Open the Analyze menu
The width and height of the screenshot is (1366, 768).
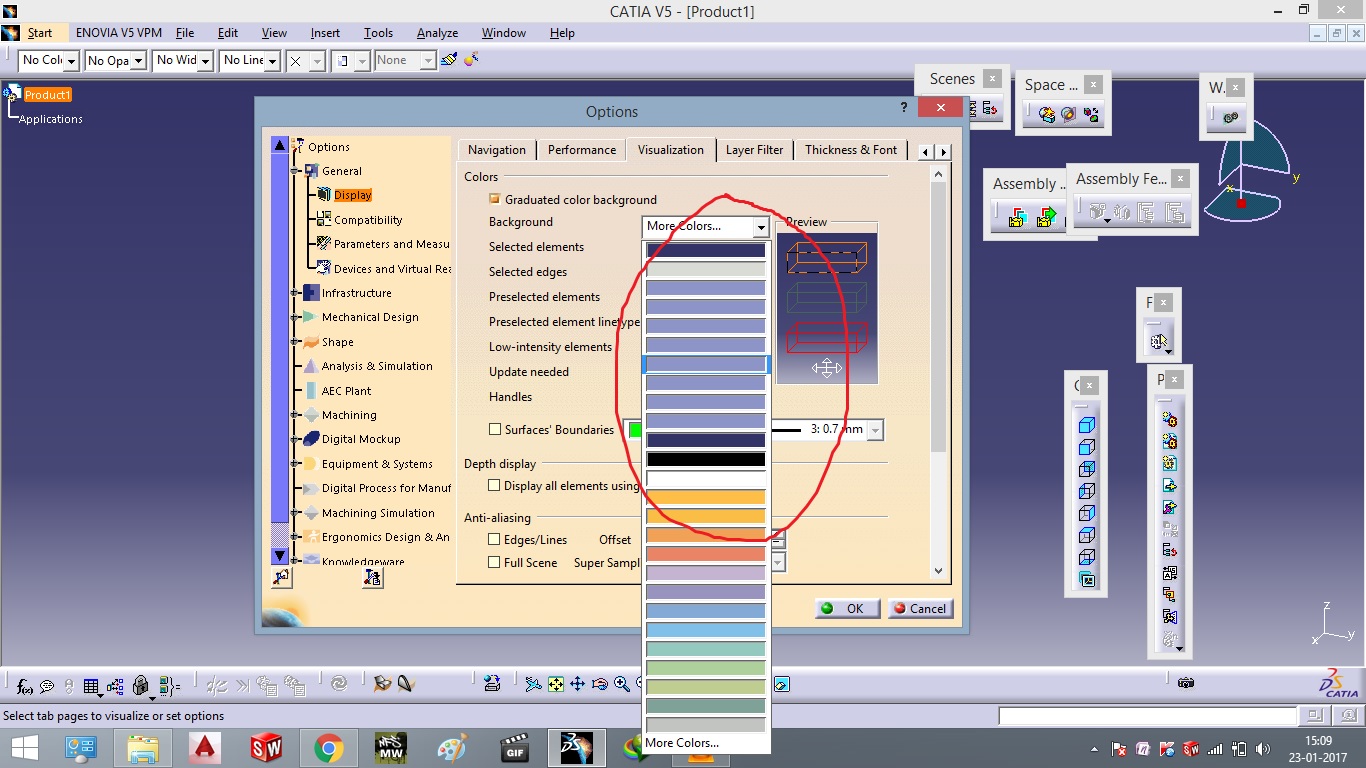[x=437, y=32]
